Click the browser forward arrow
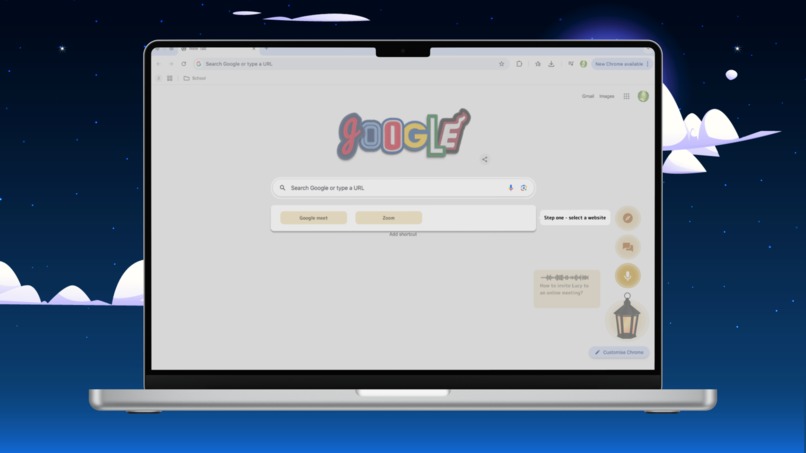This screenshot has height=453, width=806. coord(171,64)
